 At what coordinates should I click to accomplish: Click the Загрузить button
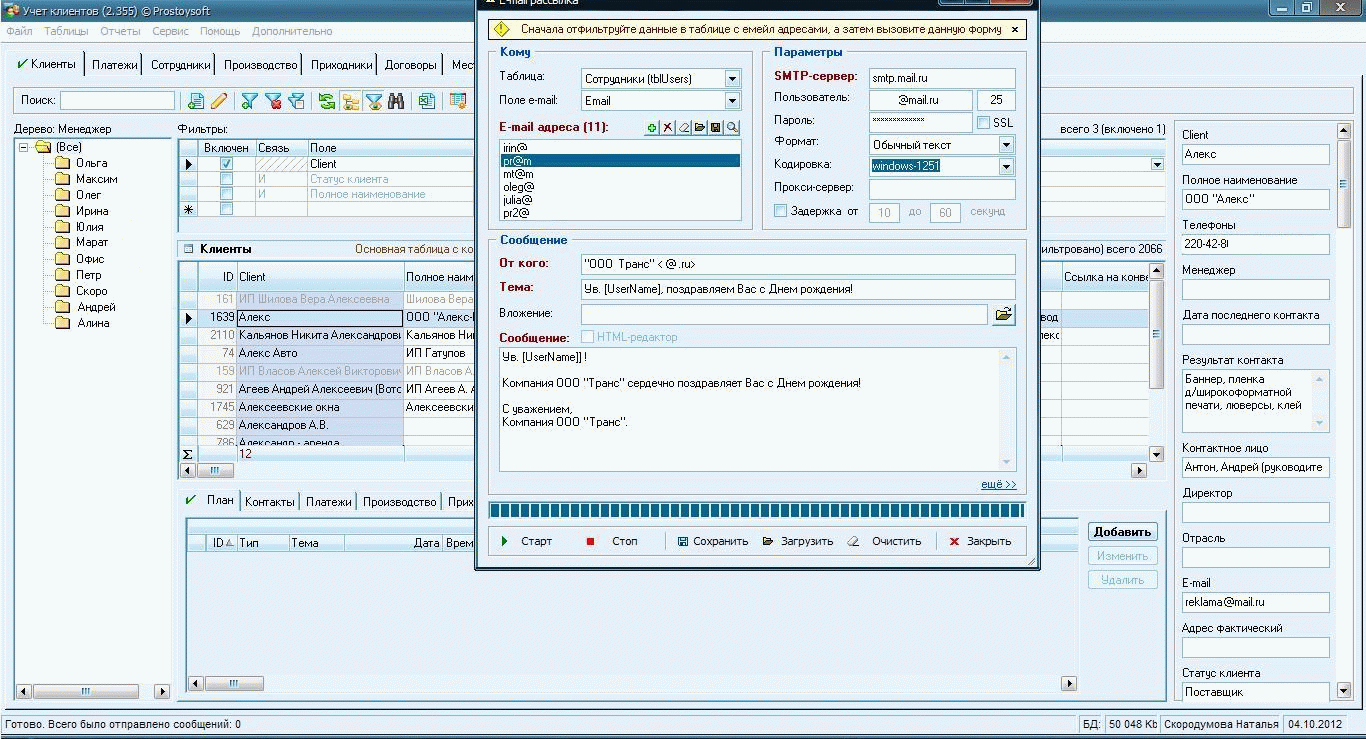click(x=797, y=541)
